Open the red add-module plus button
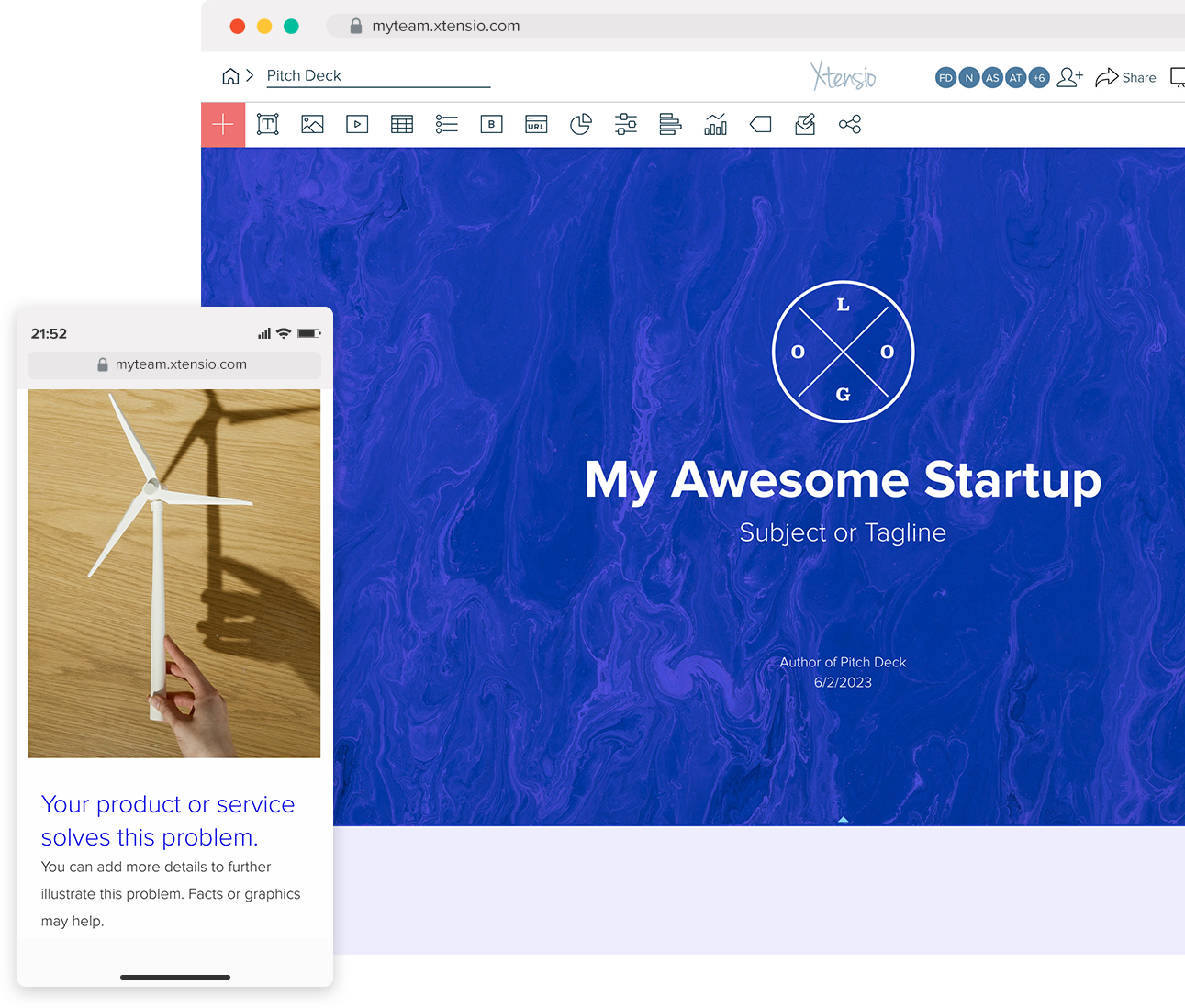 [x=223, y=124]
